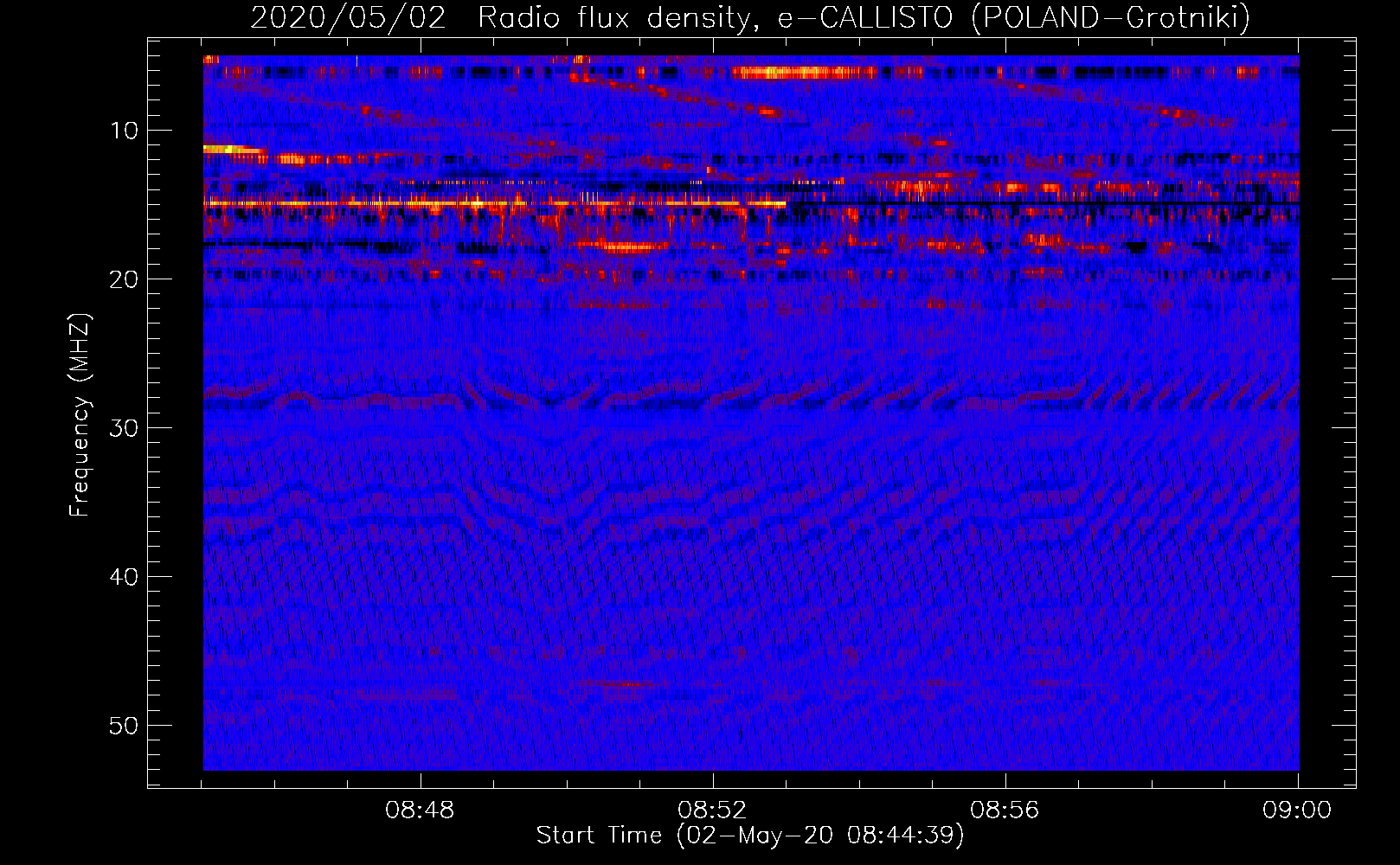The width and height of the screenshot is (1400, 865).
Task: Click the frequency tick label 50
Action: pyautogui.click(x=125, y=726)
